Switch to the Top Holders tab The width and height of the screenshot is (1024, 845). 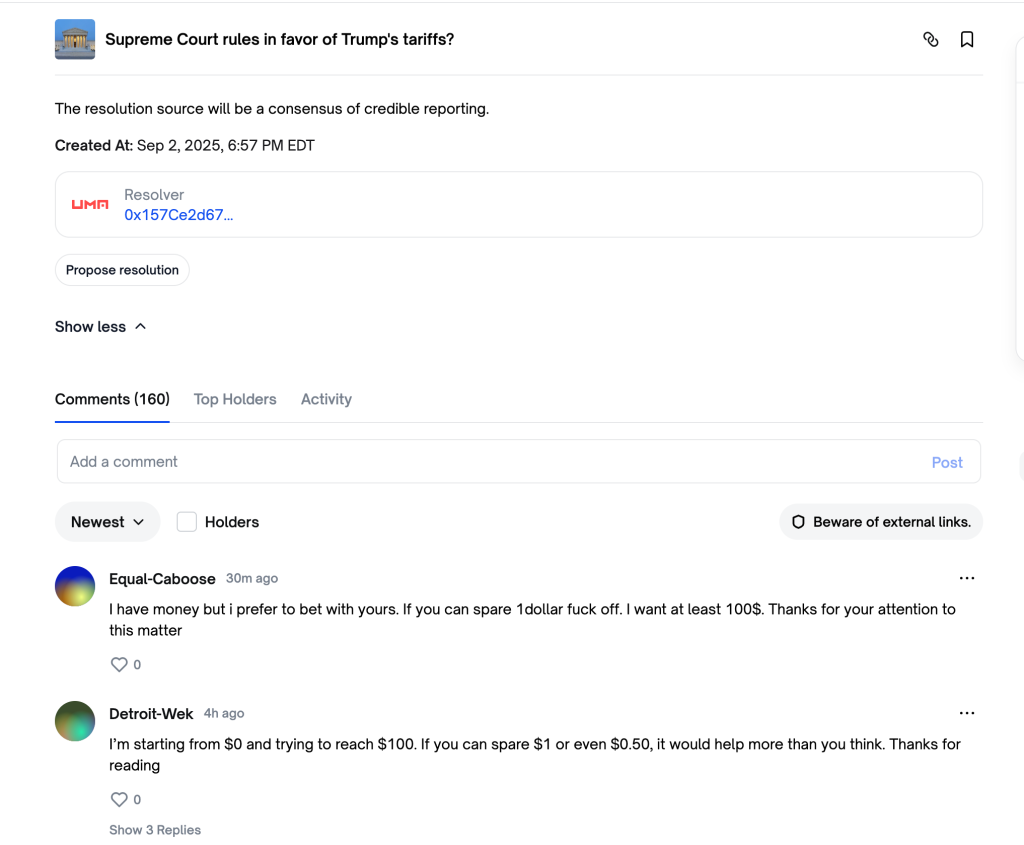(x=235, y=399)
